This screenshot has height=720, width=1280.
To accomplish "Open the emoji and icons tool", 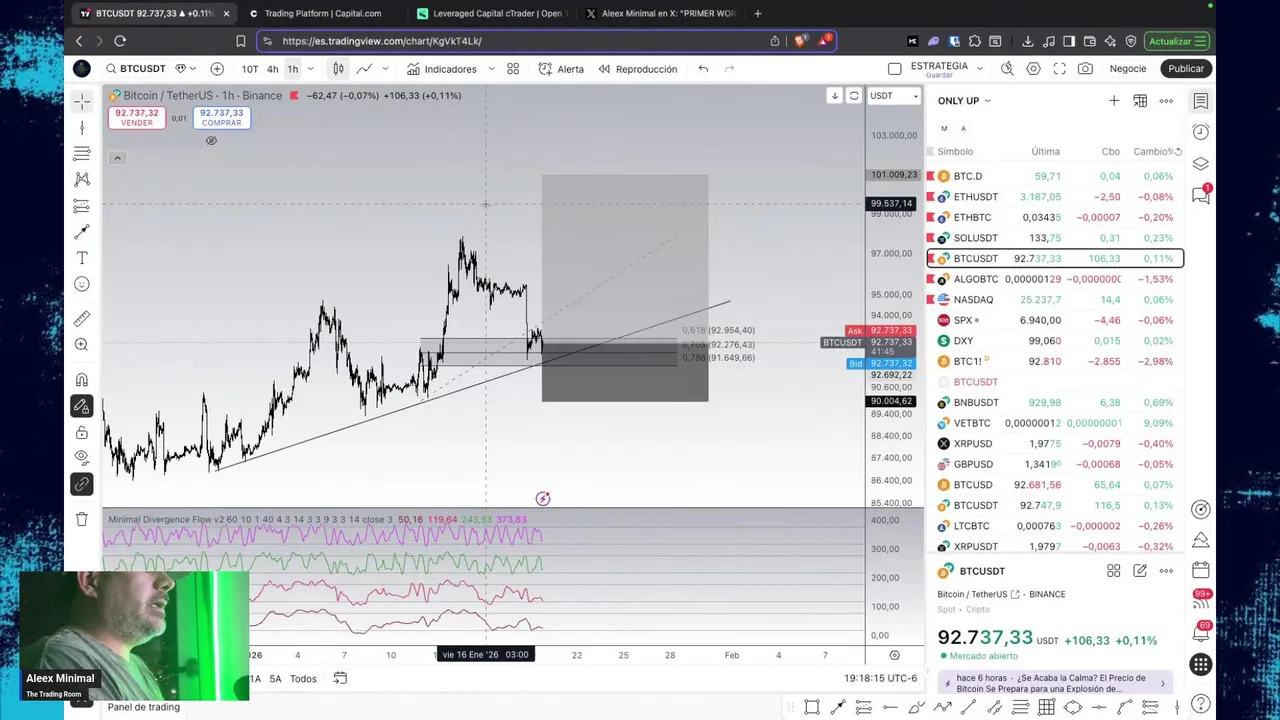I will point(82,284).
